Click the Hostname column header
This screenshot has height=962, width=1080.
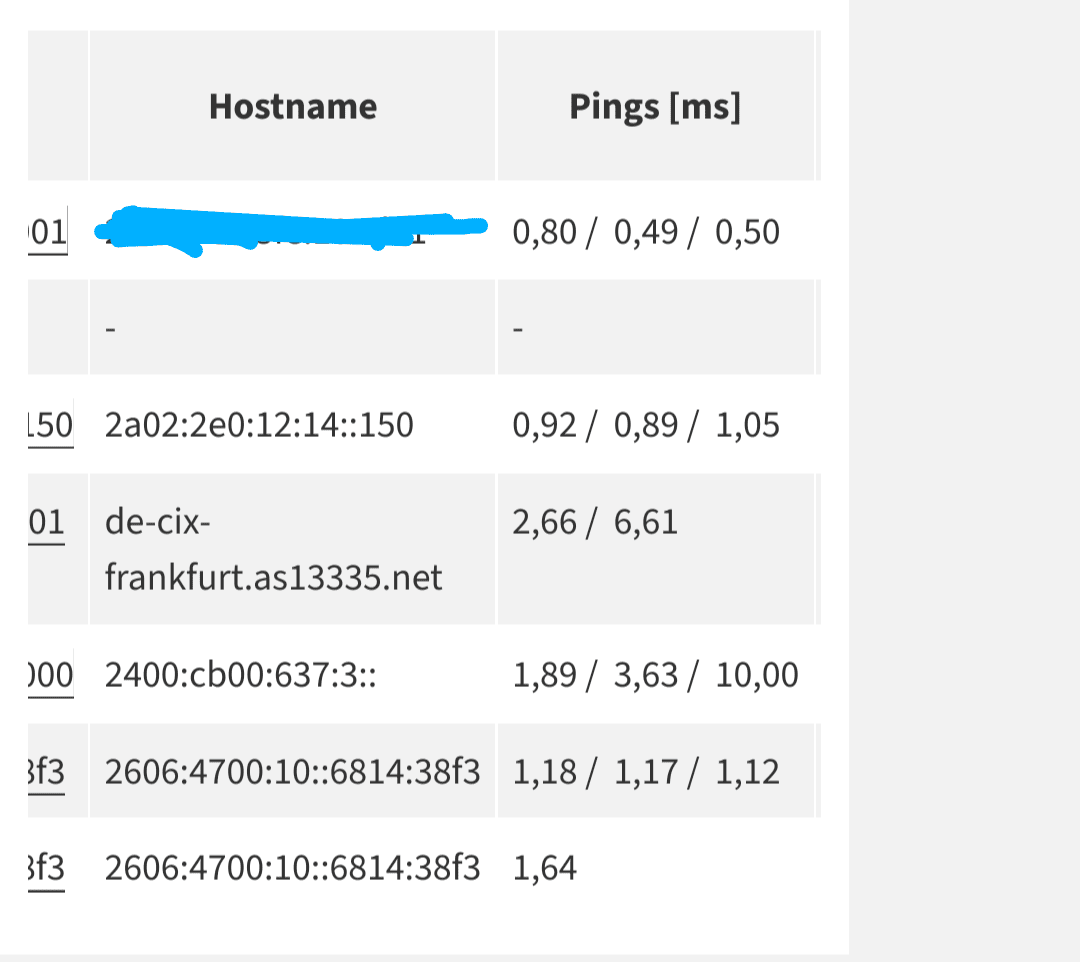click(292, 106)
